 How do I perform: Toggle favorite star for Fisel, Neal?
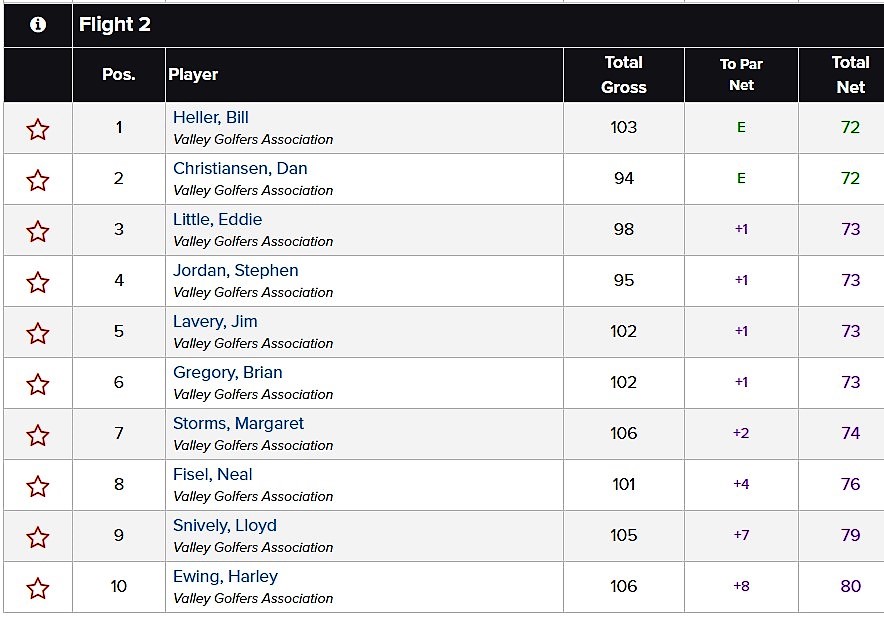point(38,487)
